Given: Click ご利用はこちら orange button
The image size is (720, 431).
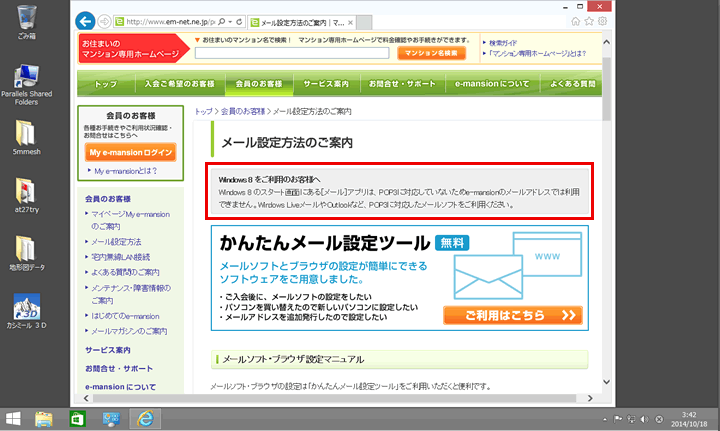Looking at the screenshot, I should [x=513, y=315].
